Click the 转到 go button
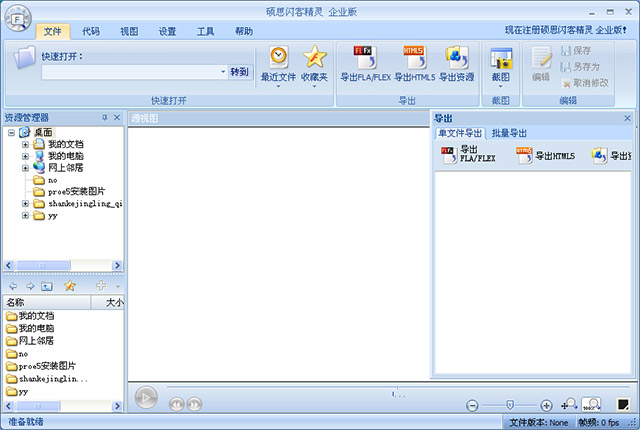The image size is (640, 430). (x=240, y=72)
